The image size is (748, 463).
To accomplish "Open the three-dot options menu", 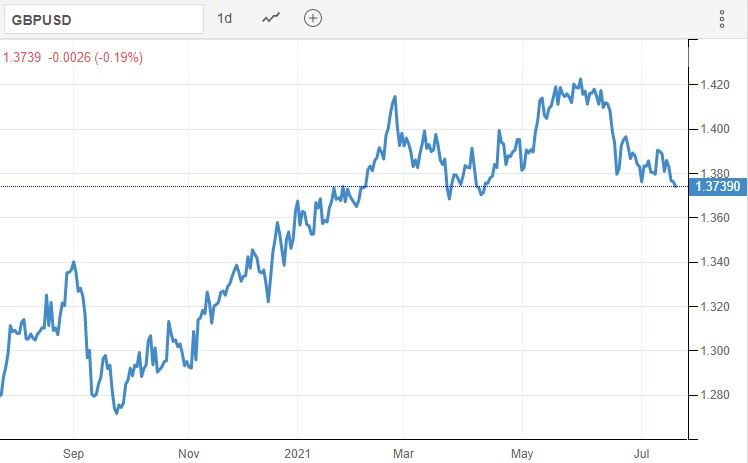I will coord(723,19).
